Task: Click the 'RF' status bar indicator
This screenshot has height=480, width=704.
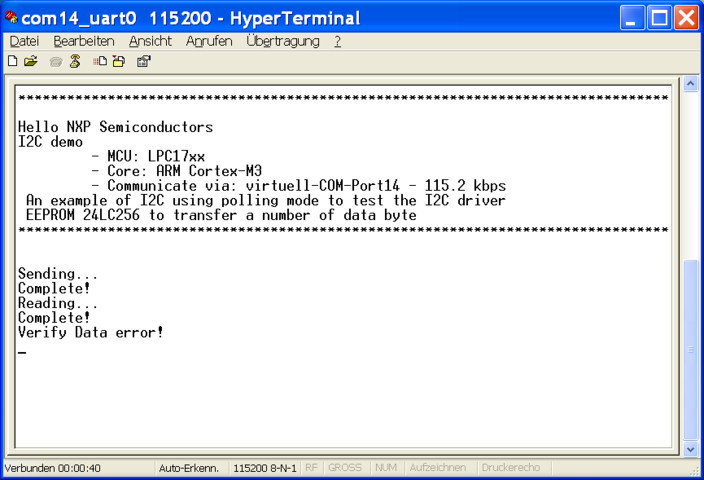Action: [x=311, y=467]
